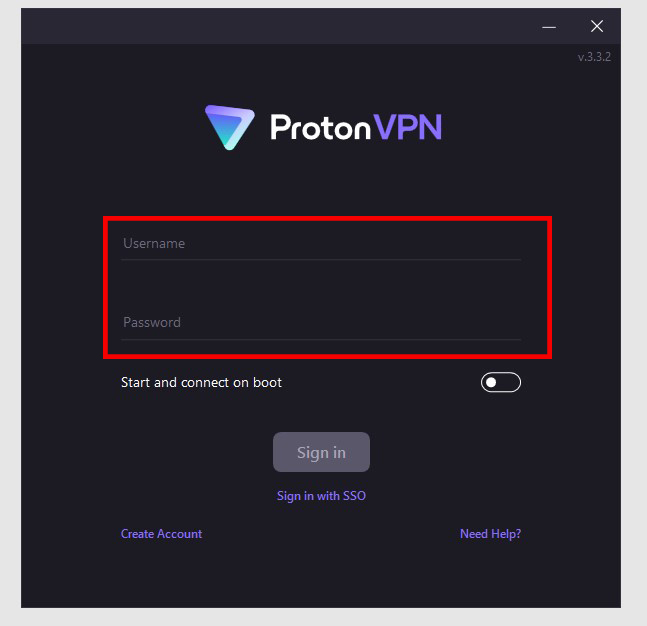Click the white knob of the boot toggle

pos(491,383)
